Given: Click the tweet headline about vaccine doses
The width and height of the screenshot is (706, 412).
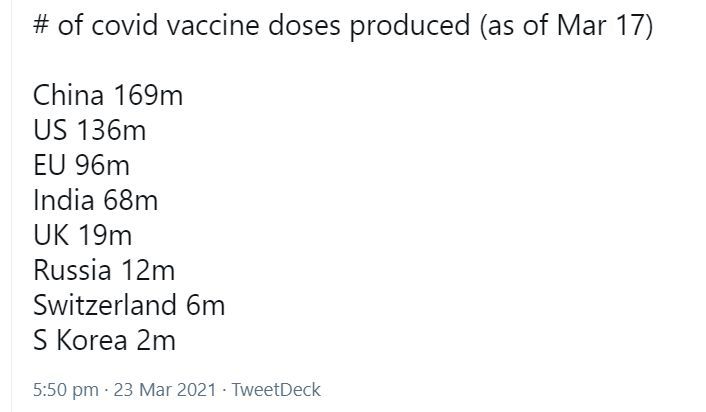Looking at the screenshot, I should (x=250, y=27).
